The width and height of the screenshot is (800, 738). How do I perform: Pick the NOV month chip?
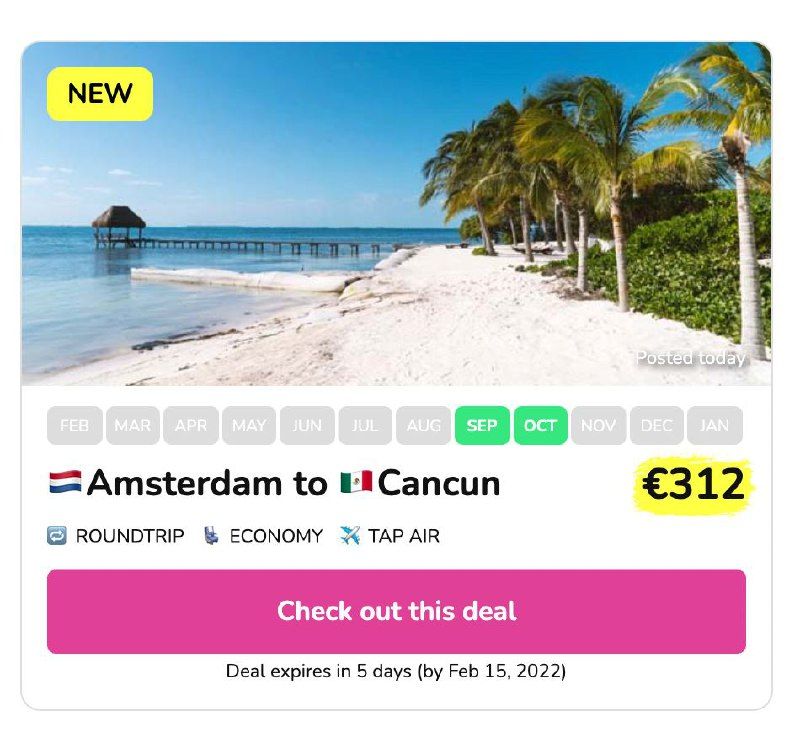[598, 426]
